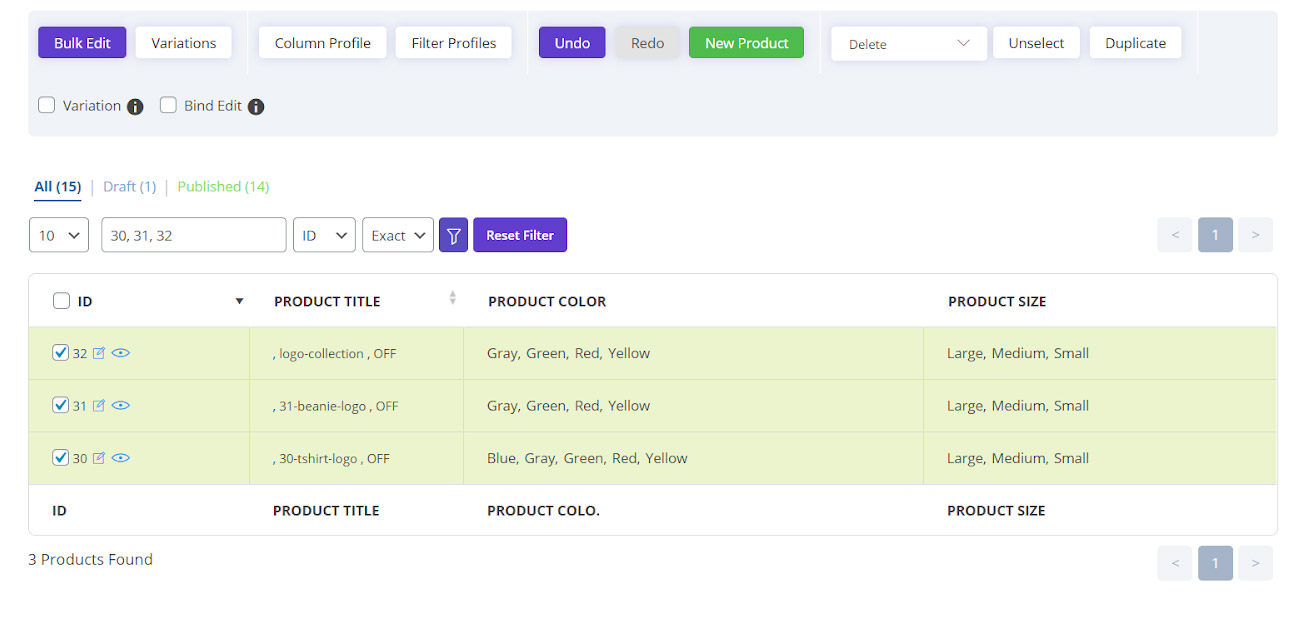Go to next page in bottom pagination

tap(1255, 563)
